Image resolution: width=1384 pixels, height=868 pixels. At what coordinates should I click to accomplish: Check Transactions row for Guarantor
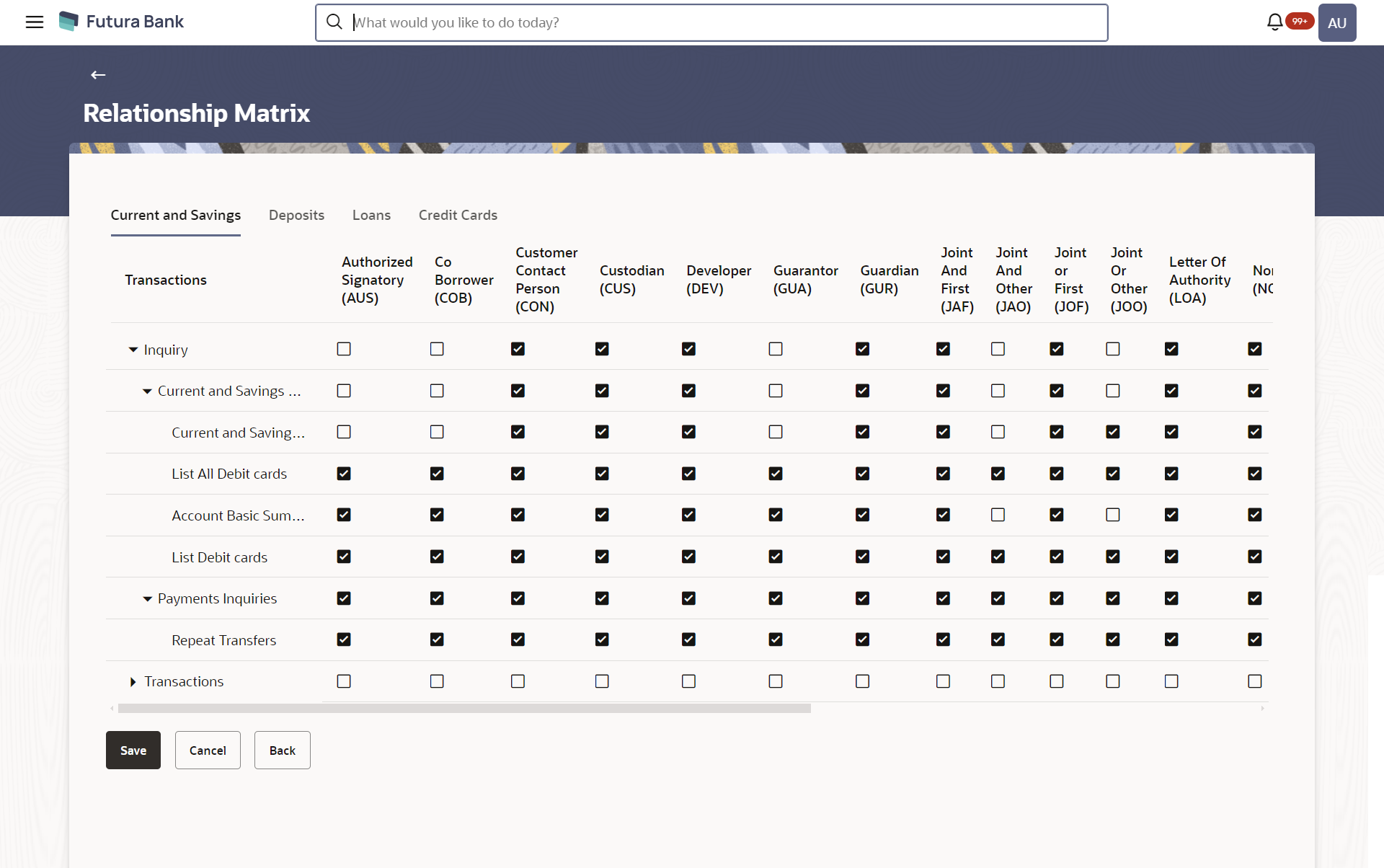pos(776,681)
